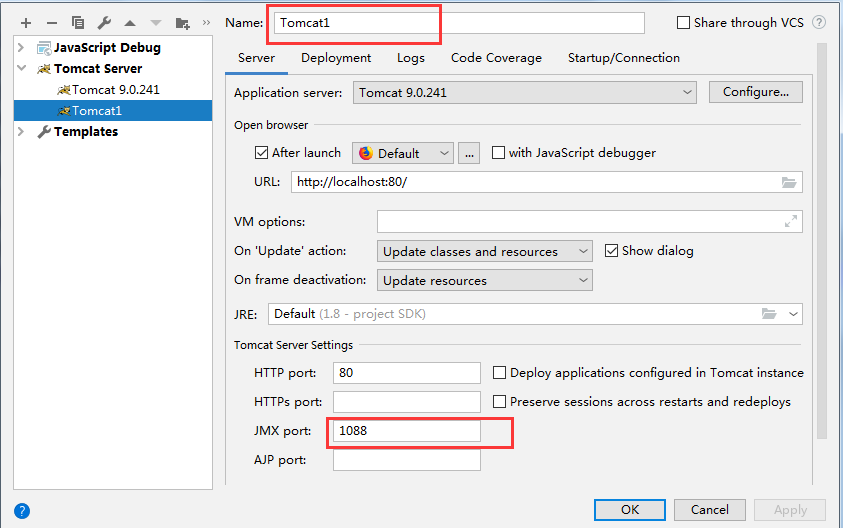843x528 pixels.
Task: Click the vertical scrollbar of settings panel
Action: click(821, 242)
